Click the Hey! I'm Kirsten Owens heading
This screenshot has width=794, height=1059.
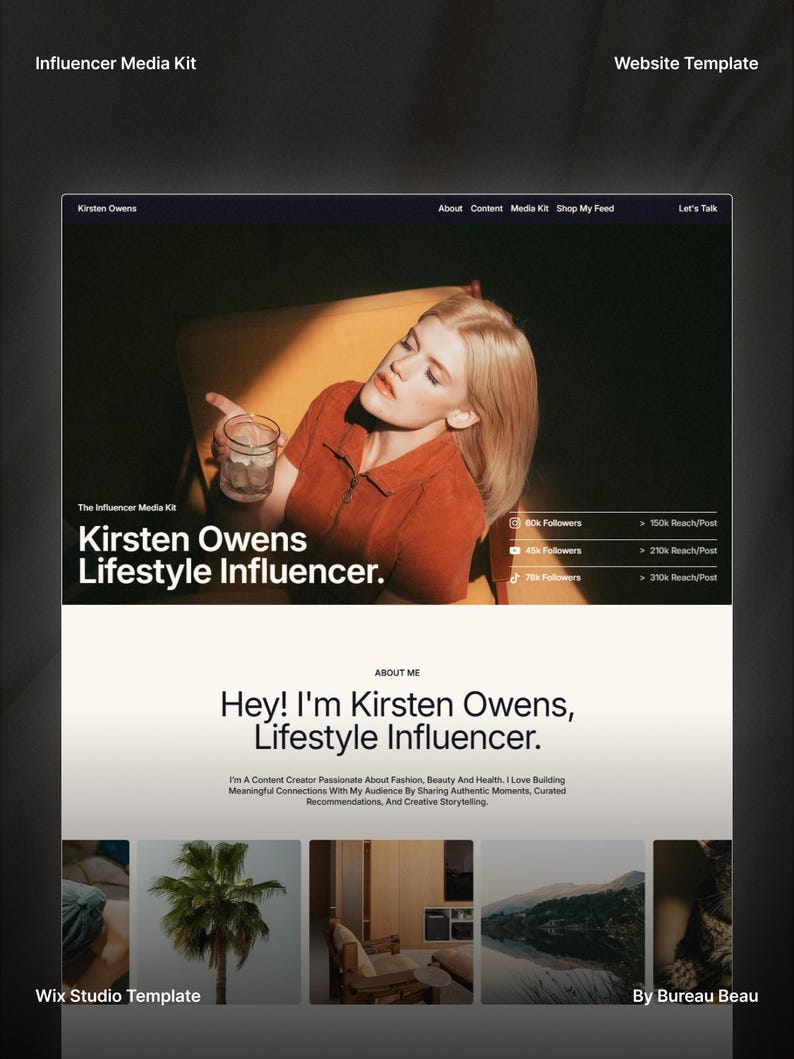click(x=397, y=721)
